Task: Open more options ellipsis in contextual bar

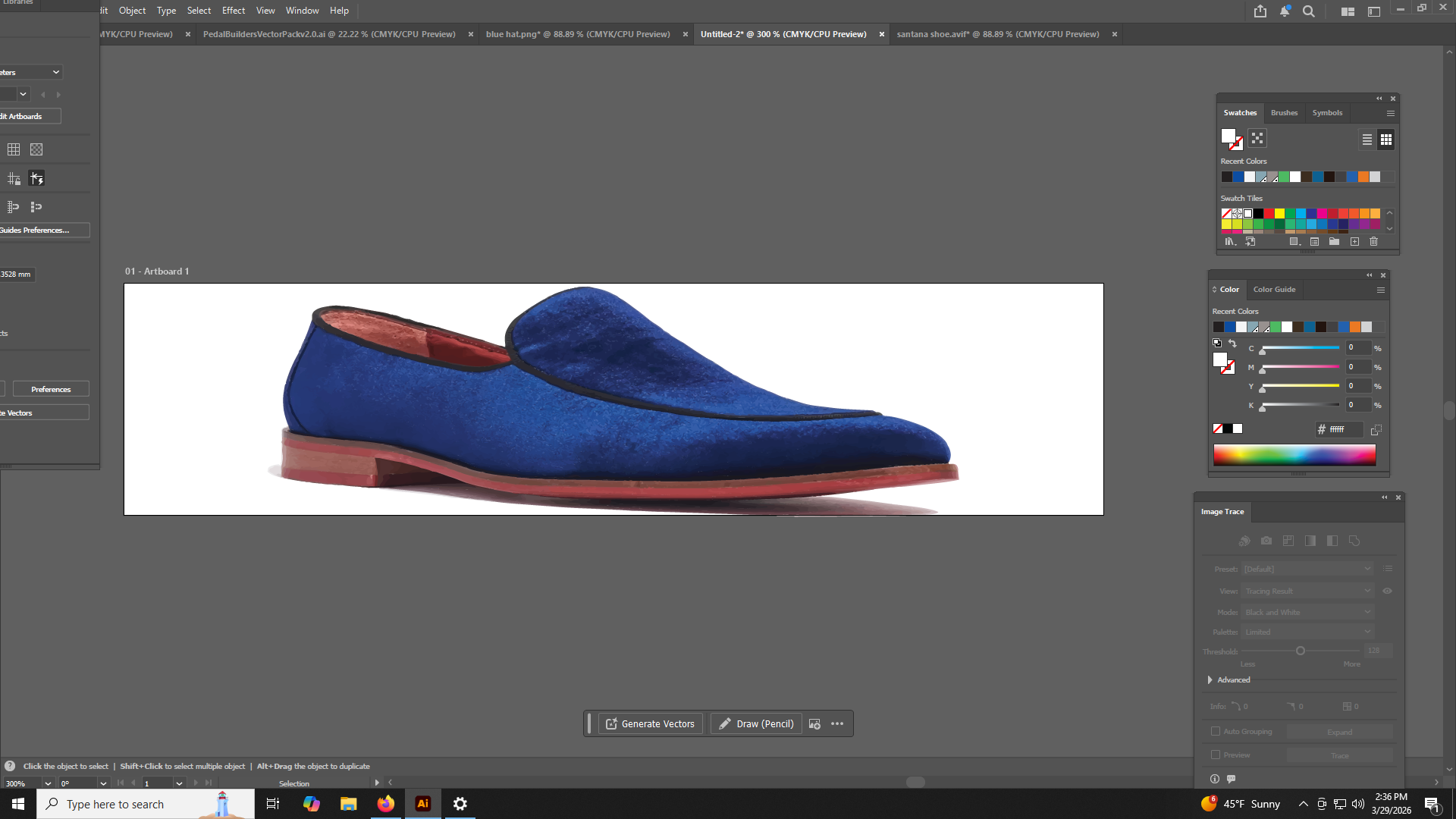Action: point(837,723)
